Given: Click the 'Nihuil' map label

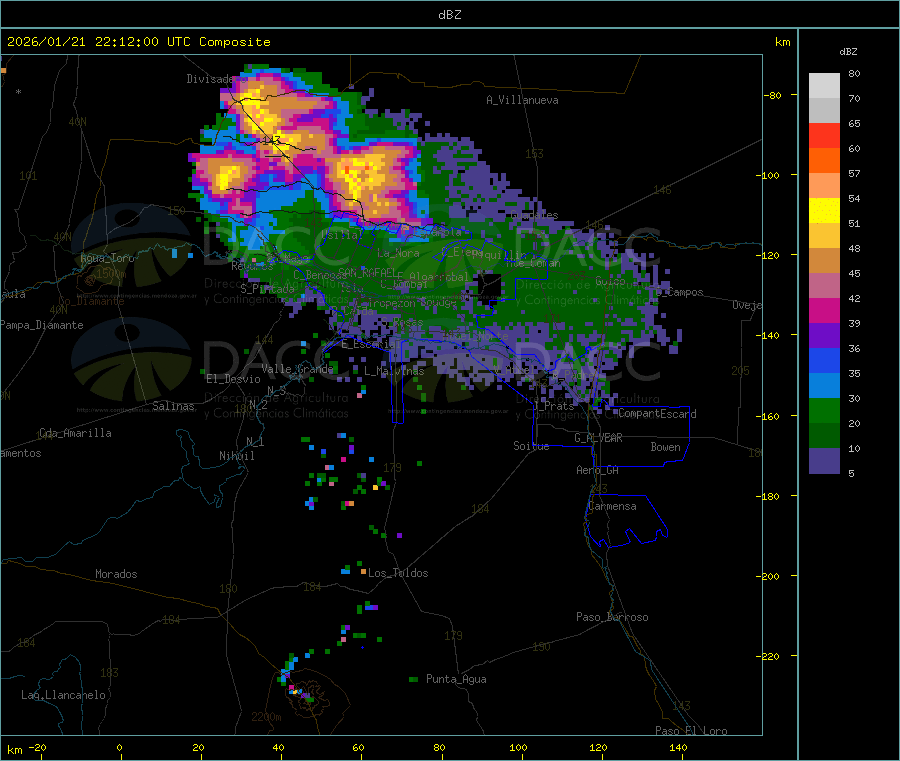Looking at the screenshot, I should 237,456.
